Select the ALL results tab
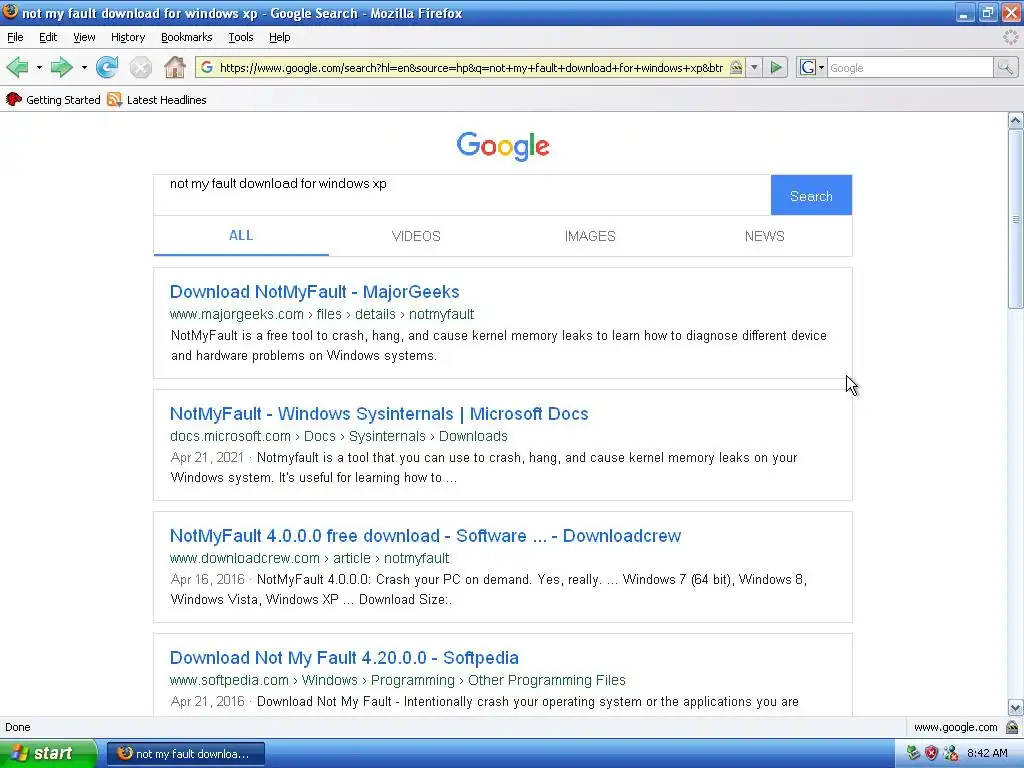Viewport: 1024px width, 768px height. click(x=241, y=236)
